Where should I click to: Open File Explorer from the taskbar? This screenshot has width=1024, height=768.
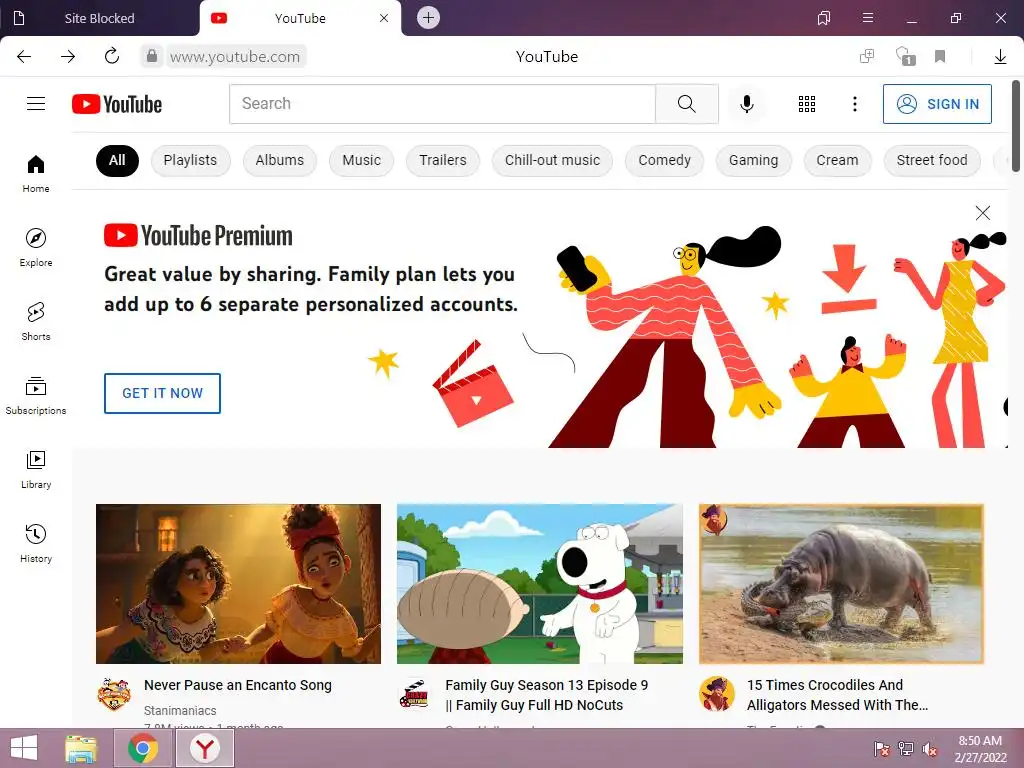81,748
